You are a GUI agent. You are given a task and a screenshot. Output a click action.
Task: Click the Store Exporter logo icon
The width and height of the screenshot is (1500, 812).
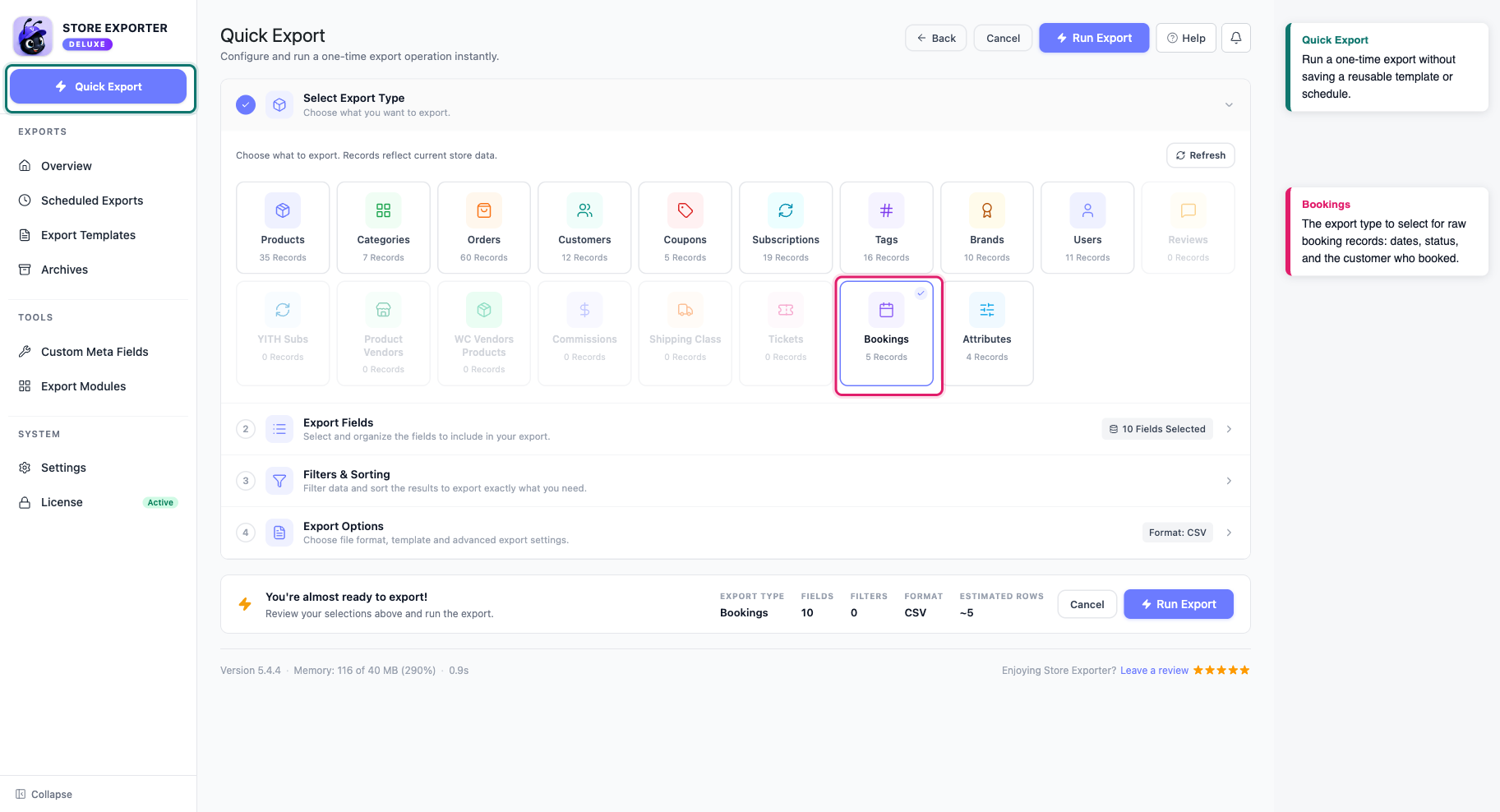[x=33, y=36]
